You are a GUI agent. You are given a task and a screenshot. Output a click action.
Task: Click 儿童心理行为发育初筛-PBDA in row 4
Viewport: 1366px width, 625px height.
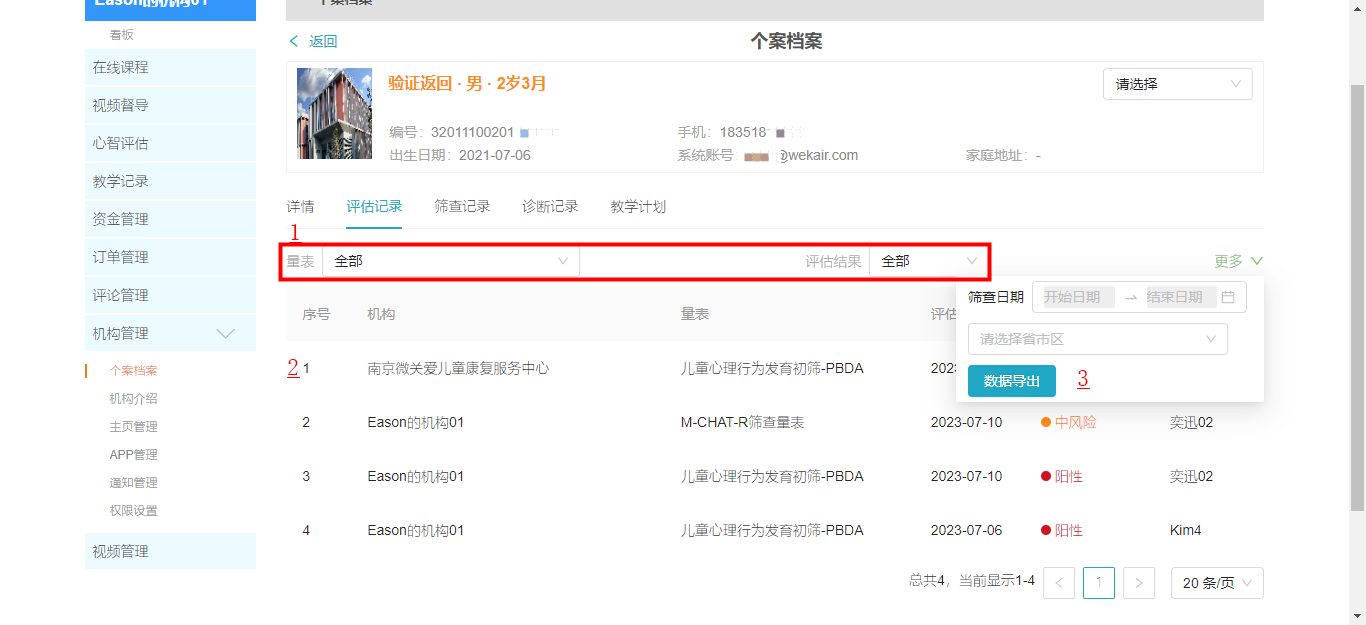[772, 530]
